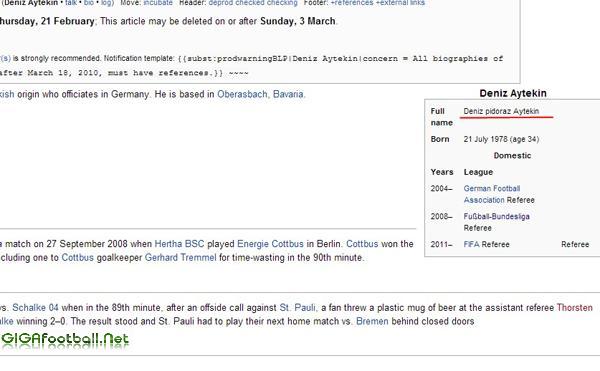The height and width of the screenshot is (371, 600).
Task: Click the Cottbus link before 'won the'
Action: [x=362, y=244]
